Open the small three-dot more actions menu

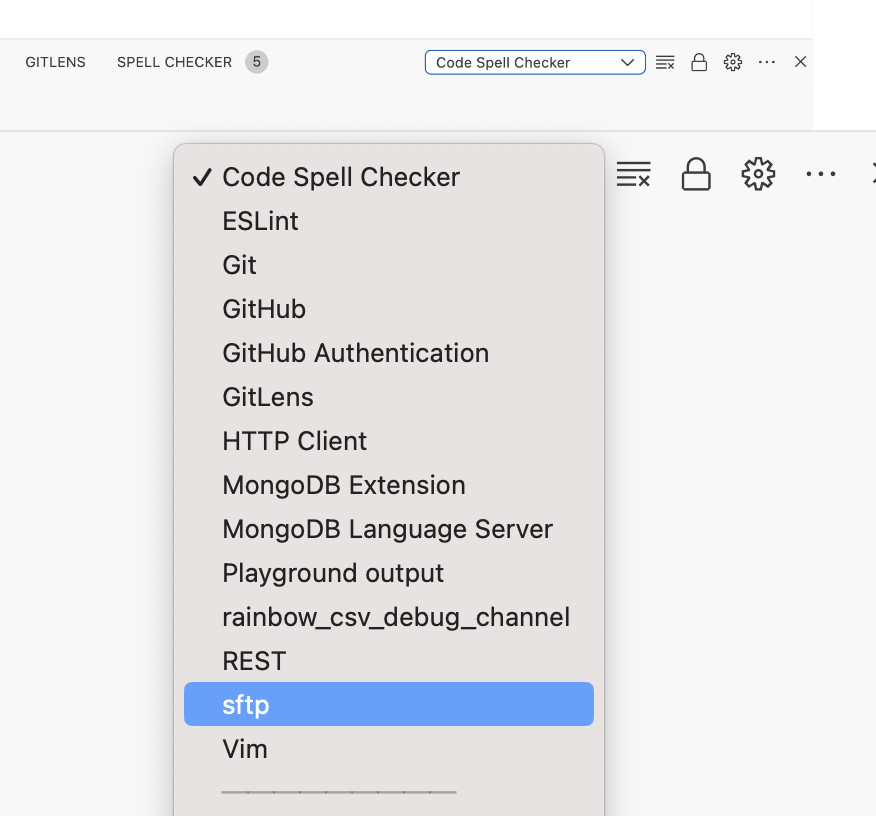767,62
